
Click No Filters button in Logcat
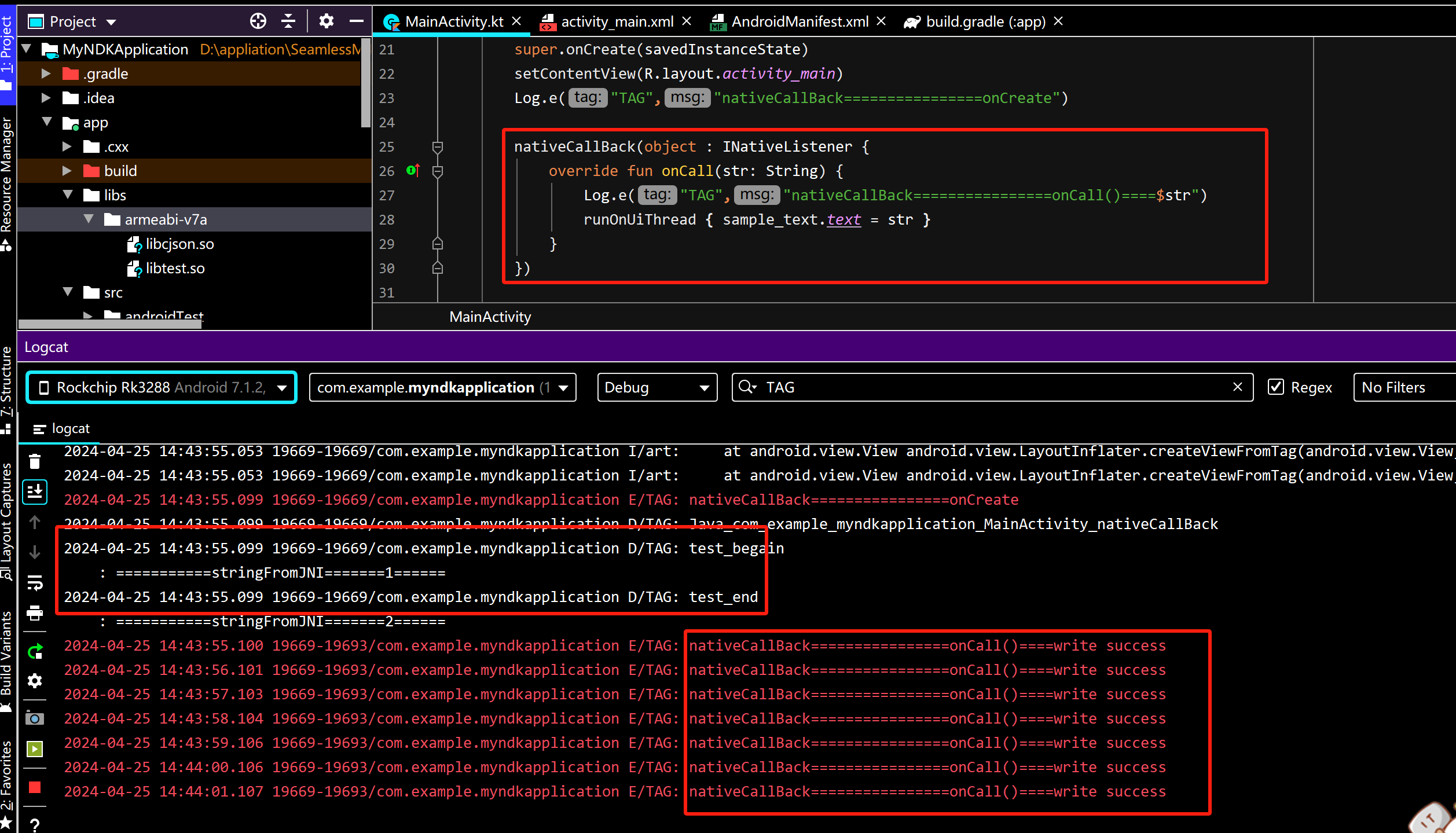[1393, 387]
